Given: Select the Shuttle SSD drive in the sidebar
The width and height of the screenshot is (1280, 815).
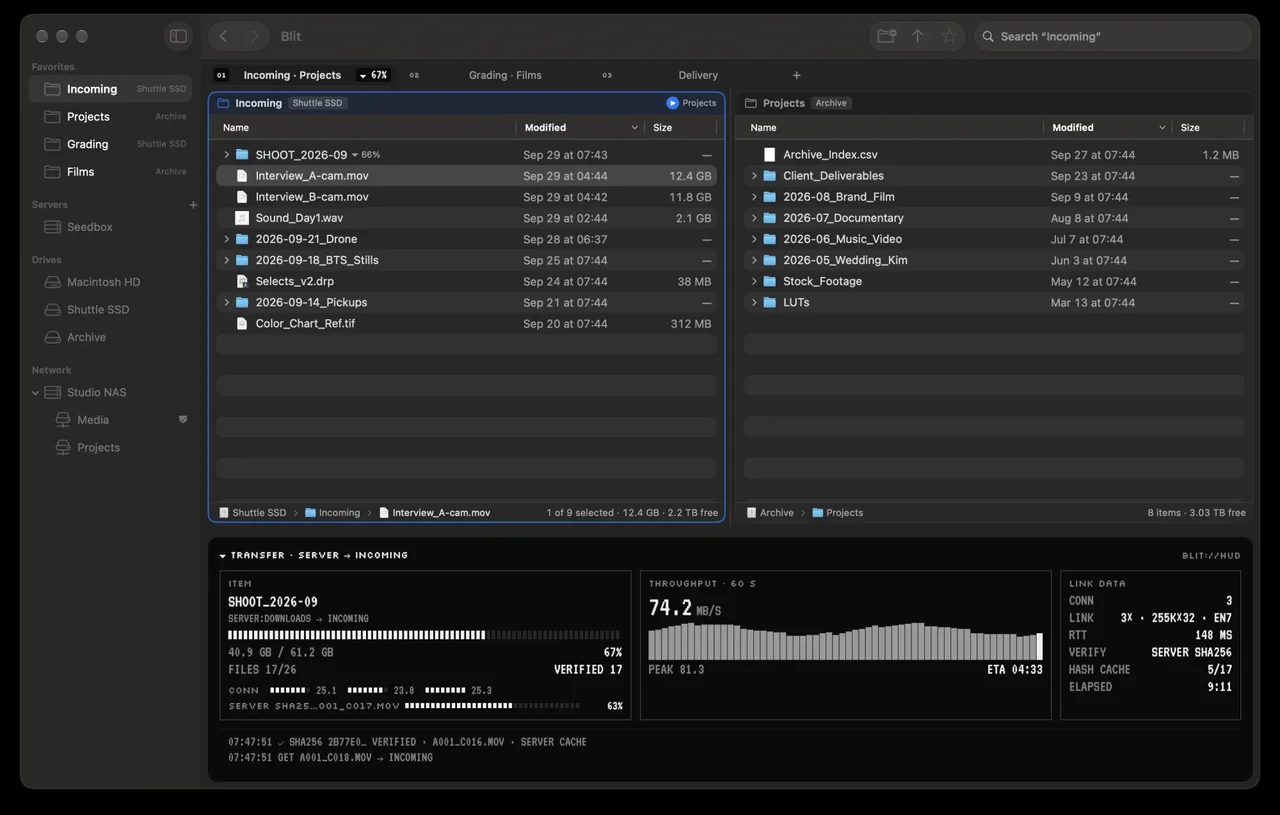Looking at the screenshot, I should tap(110, 310).
